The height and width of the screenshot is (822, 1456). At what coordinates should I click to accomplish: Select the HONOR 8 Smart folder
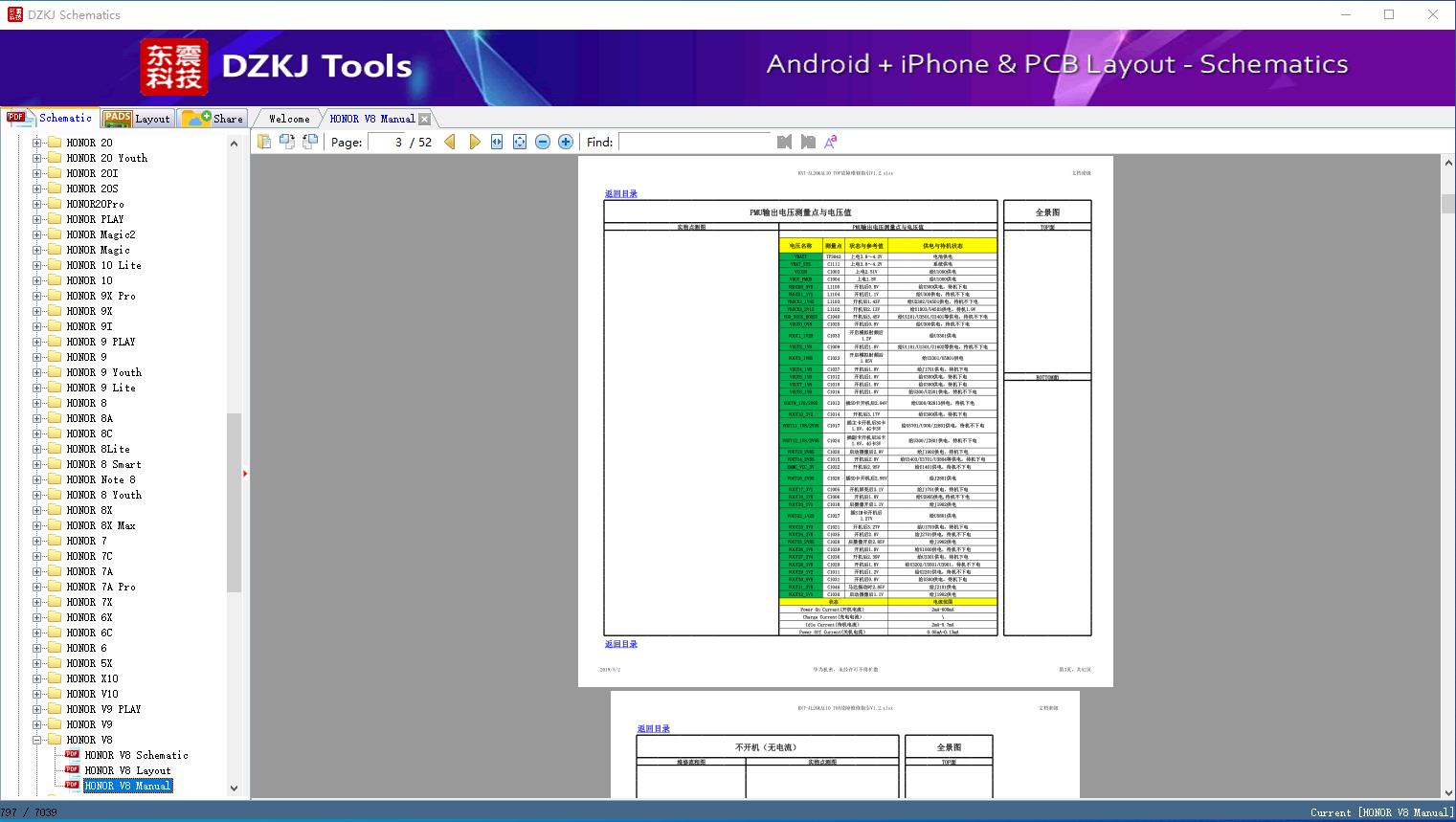(104, 464)
